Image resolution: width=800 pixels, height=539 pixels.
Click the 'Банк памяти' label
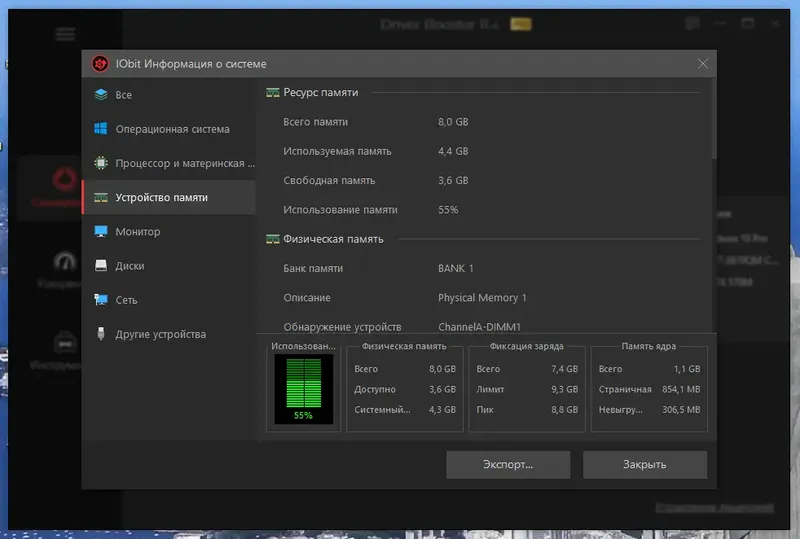[x=313, y=268]
